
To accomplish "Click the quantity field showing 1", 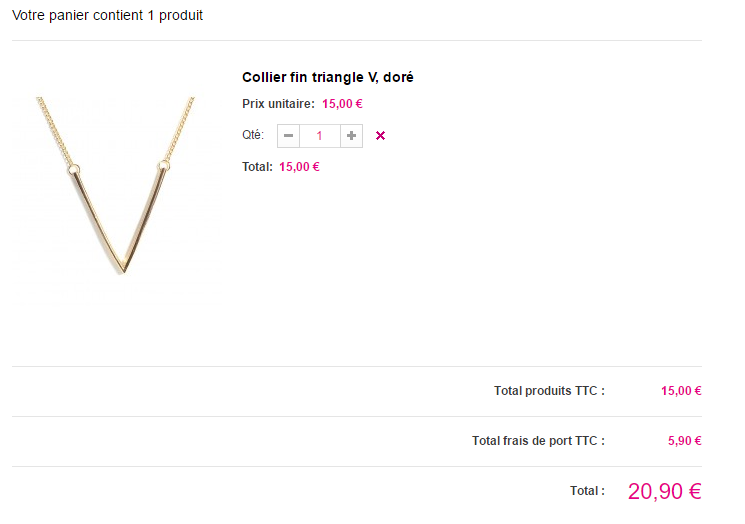I will [x=320, y=135].
